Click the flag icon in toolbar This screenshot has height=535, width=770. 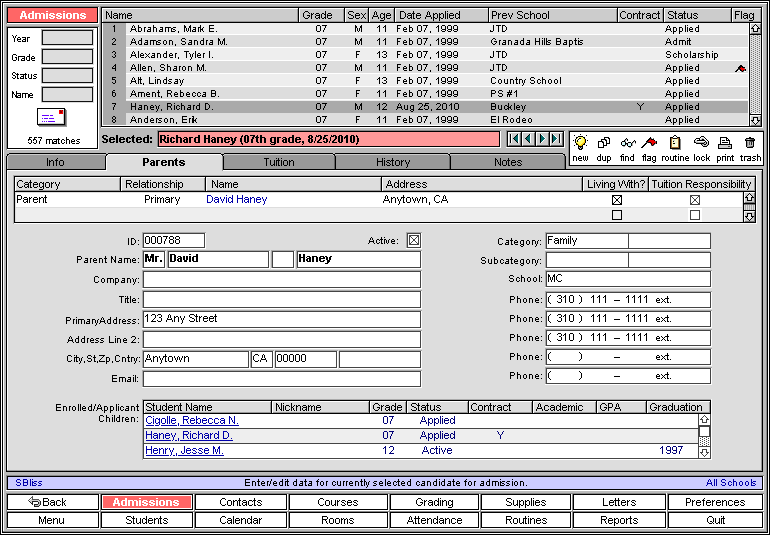tap(649, 143)
